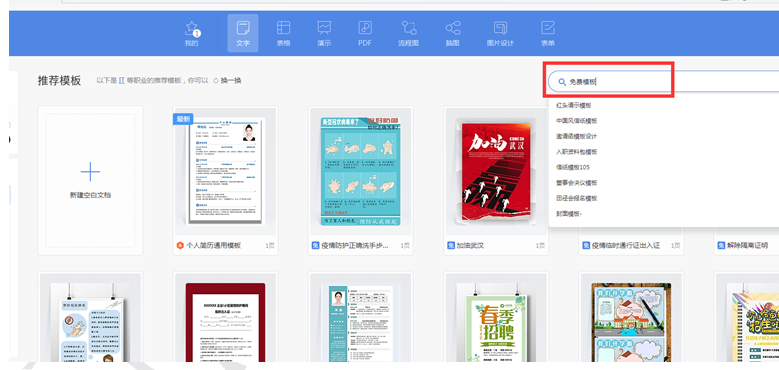Open the 脑图 mind map tab

pos(453,33)
